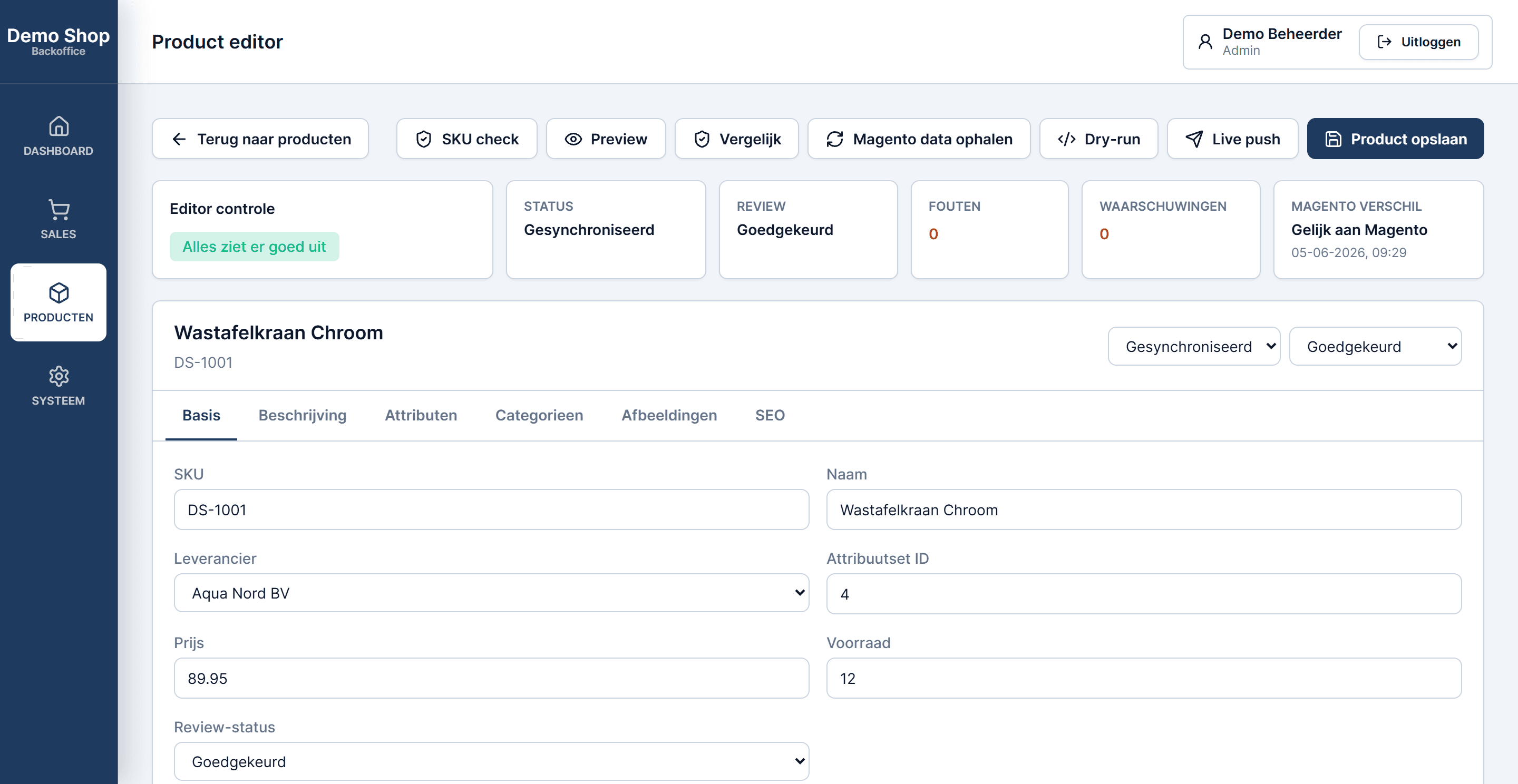The height and width of the screenshot is (784, 1518).
Task: Click the Magento data ophalen label
Action: [x=933, y=139]
